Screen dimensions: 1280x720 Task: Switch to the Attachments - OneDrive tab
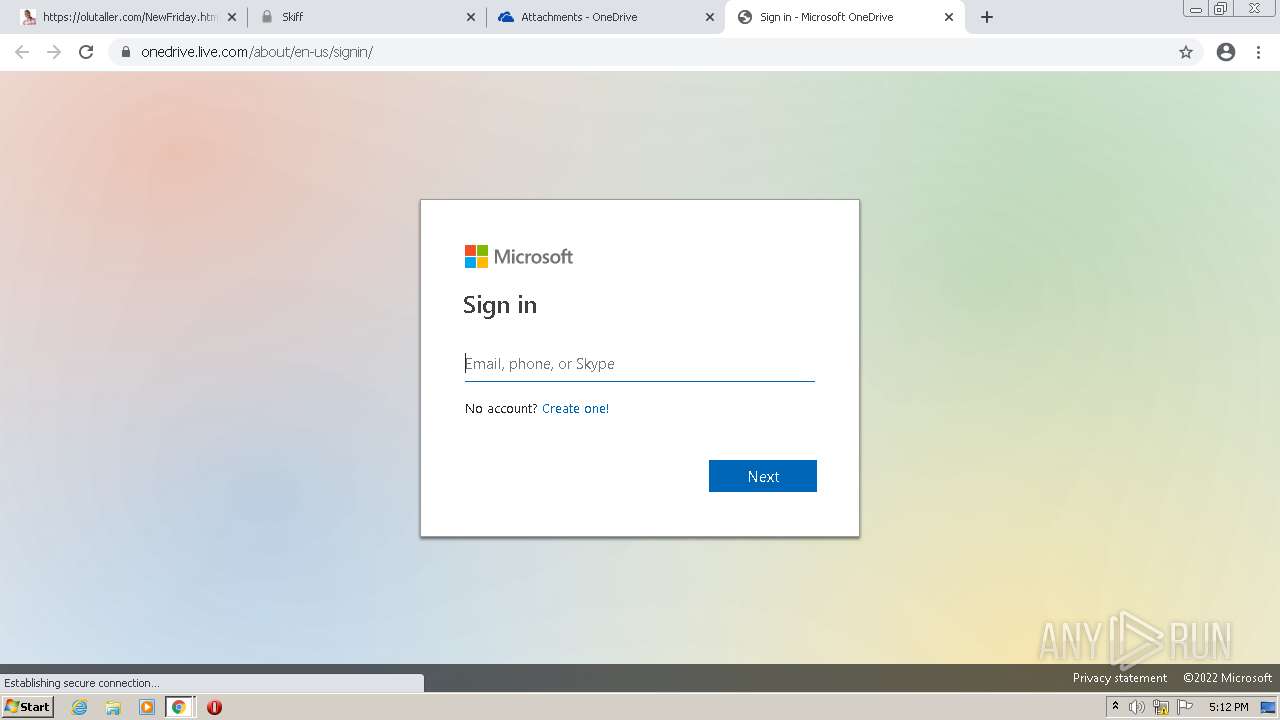coord(605,17)
